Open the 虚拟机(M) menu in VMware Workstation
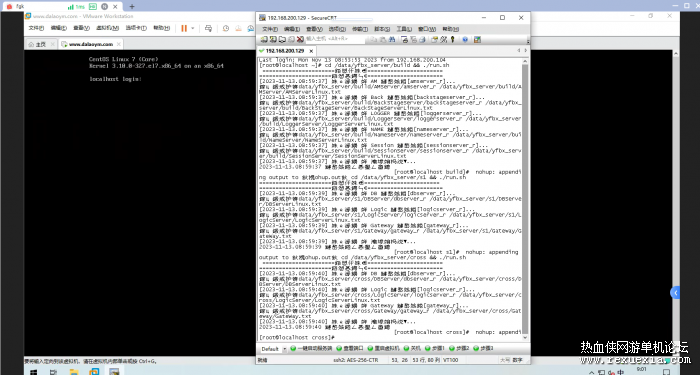This screenshot has height=375, width=700. pos(107,28)
